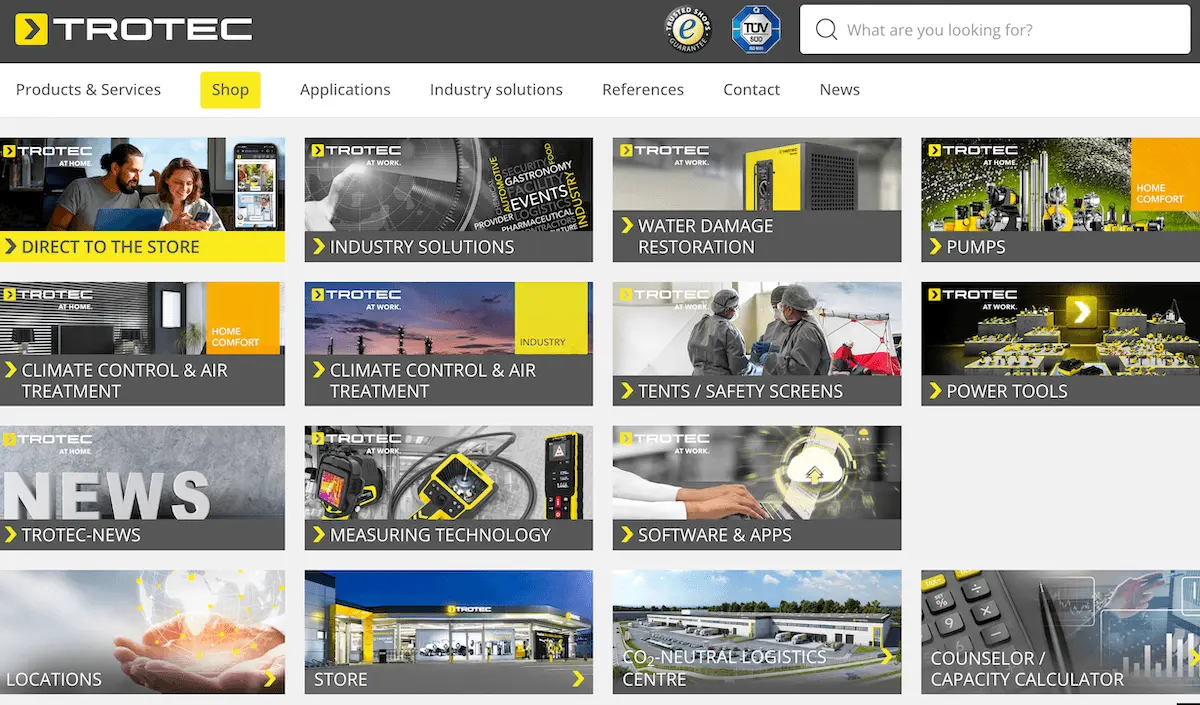Click the chevron beside 'Water Damage Restoration'

click(x=627, y=226)
